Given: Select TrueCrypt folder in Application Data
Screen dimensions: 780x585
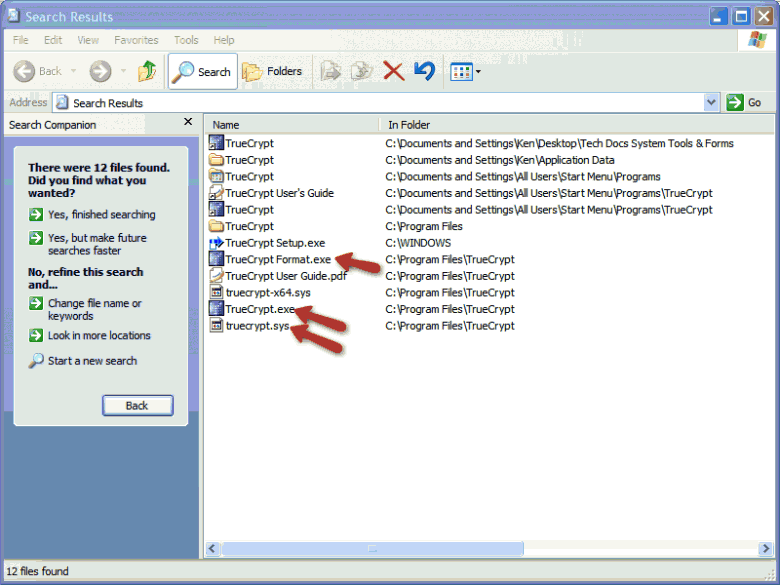Looking at the screenshot, I should [242, 160].
